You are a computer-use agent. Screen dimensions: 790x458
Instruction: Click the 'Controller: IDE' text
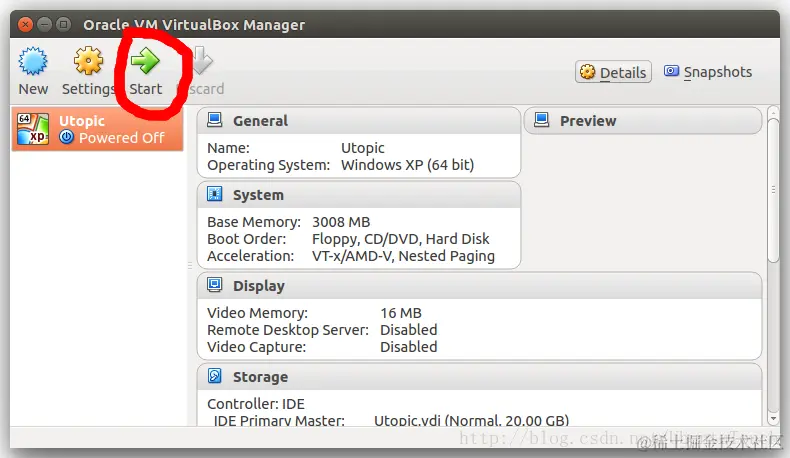point(256,404)
